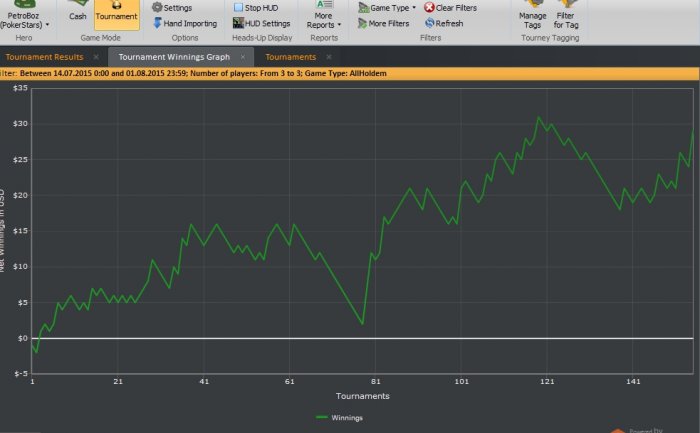This screenshot has height=433, width=700.
Task: Click the 81 x-axis tick label
Action: (375, 381)
